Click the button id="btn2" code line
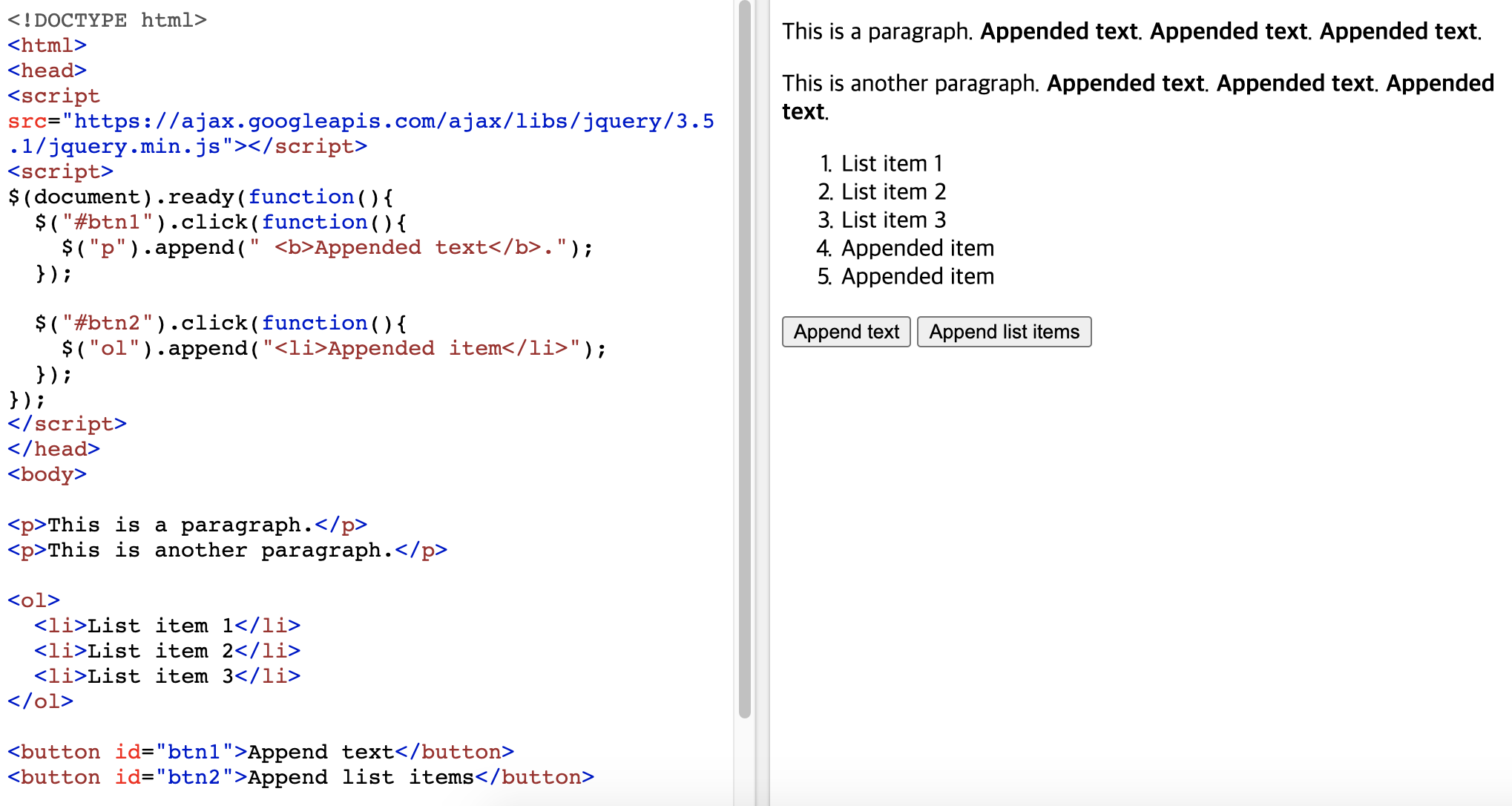The image size is (1512, 806). (x=300, y=777)
